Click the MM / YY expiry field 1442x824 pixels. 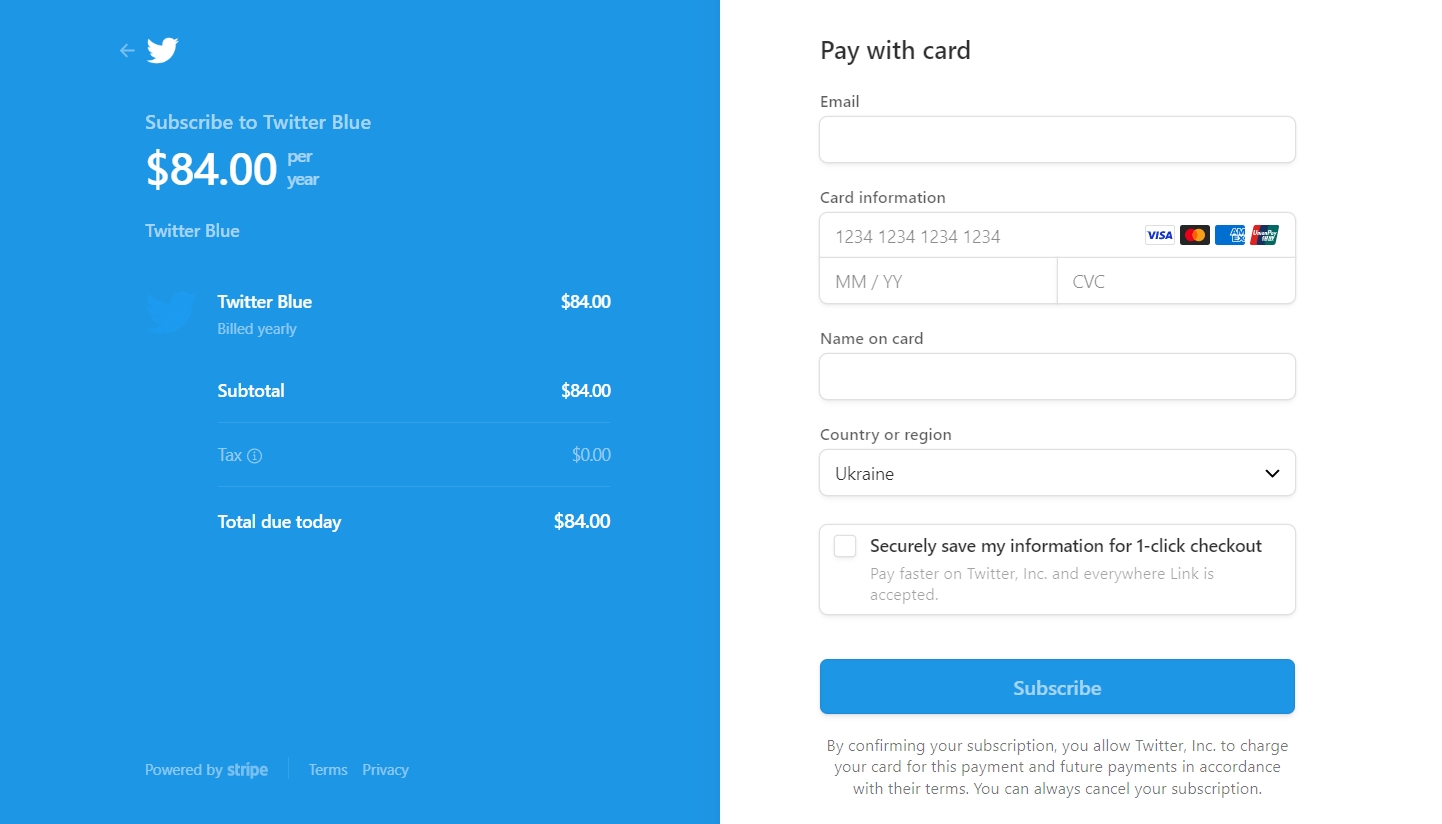938,282
